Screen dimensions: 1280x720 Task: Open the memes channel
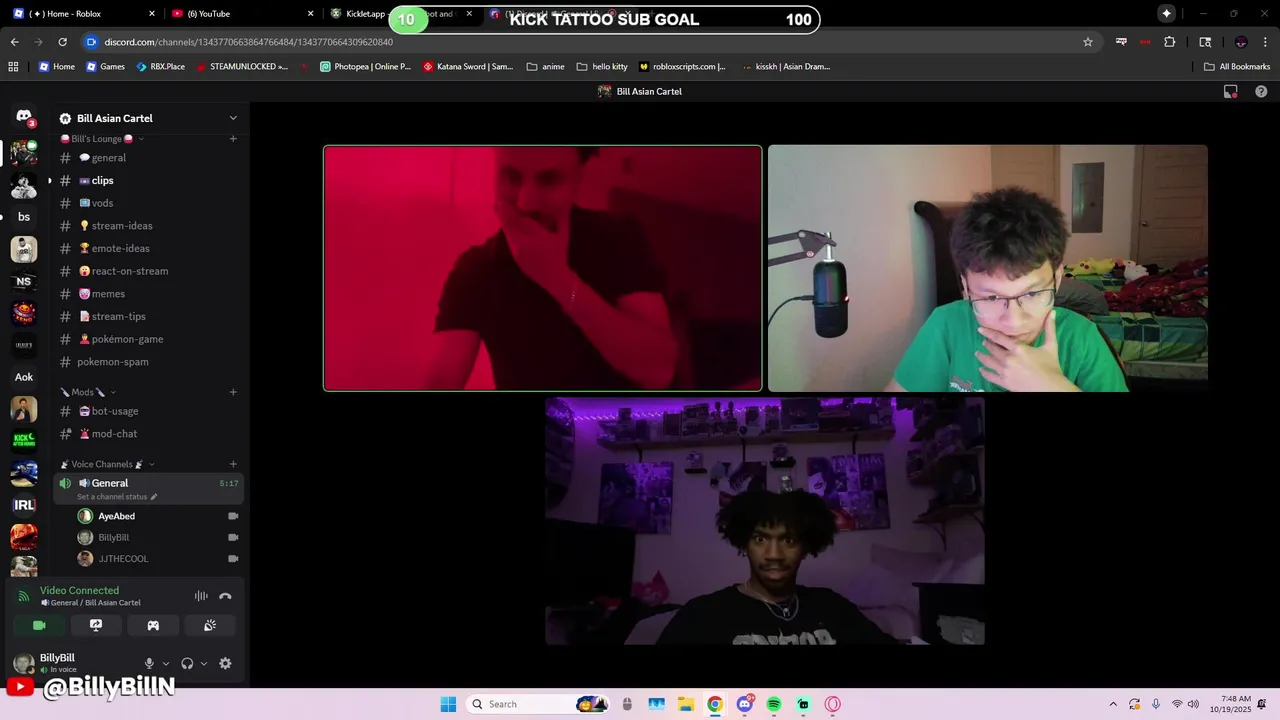click(x=148, y=294)
